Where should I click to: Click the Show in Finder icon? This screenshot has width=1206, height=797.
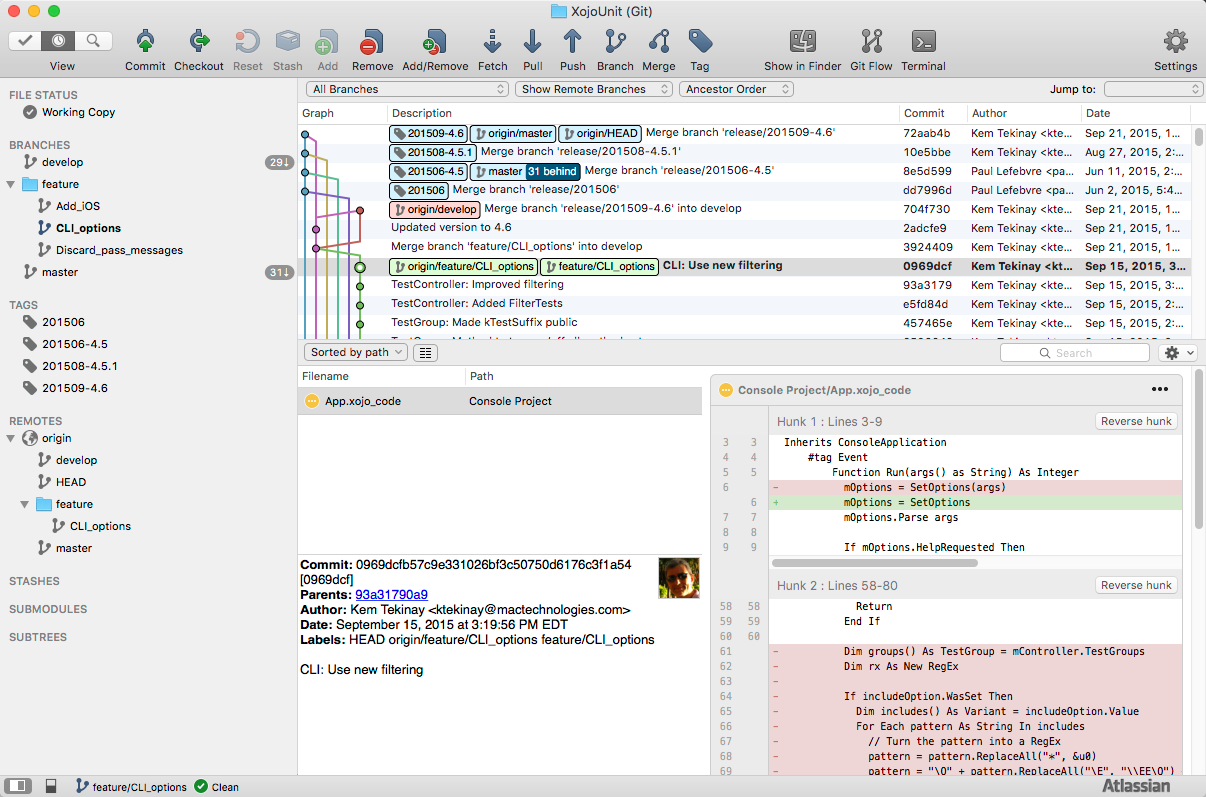802,41
